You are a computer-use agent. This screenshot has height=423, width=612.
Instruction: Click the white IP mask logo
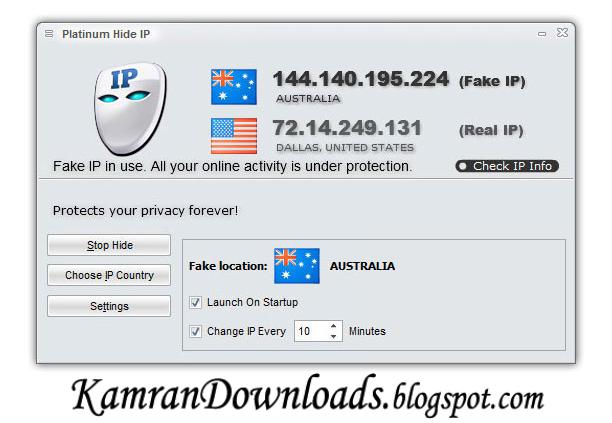130,109
